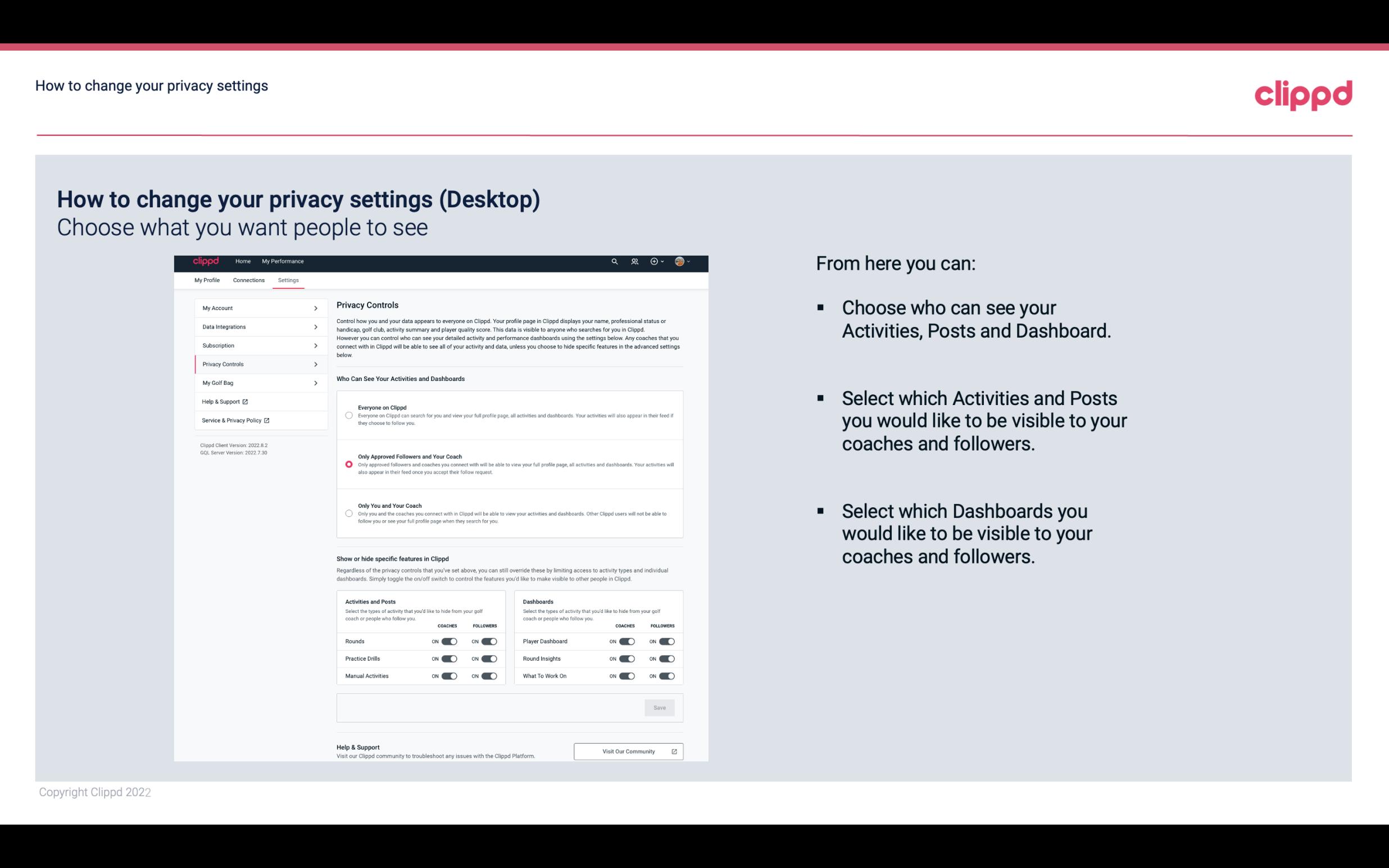This screenshot has height=868, width=1389.
Task: Click the My Performance navigation menu item
Action: (x=283, y=261)
